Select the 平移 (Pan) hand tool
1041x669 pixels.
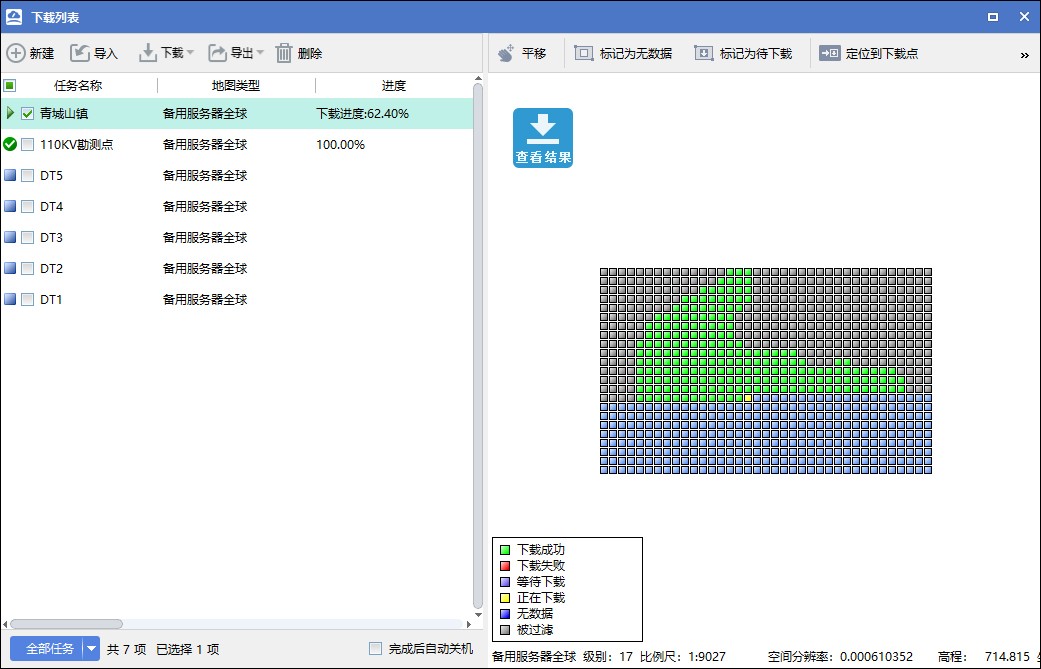click(x=506, y=53)
